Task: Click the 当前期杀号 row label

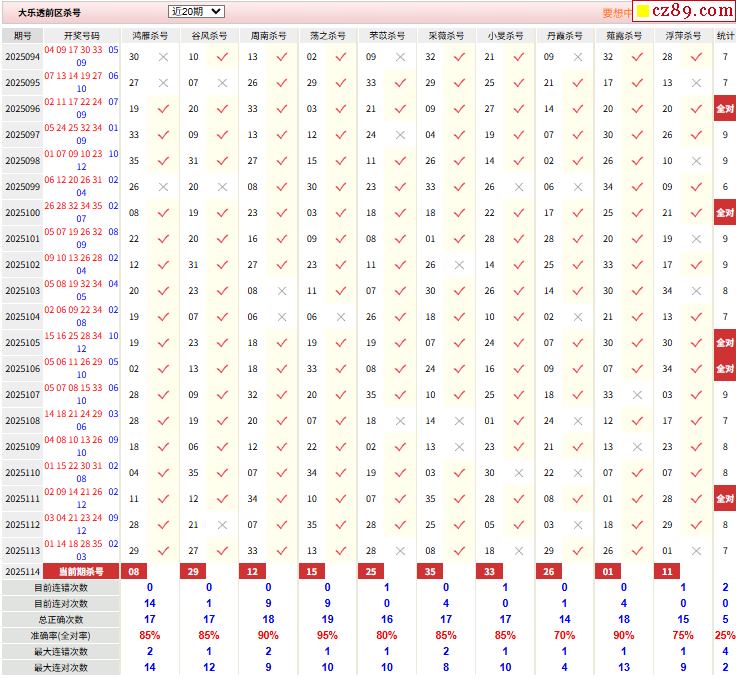Action: coord(81,571)
